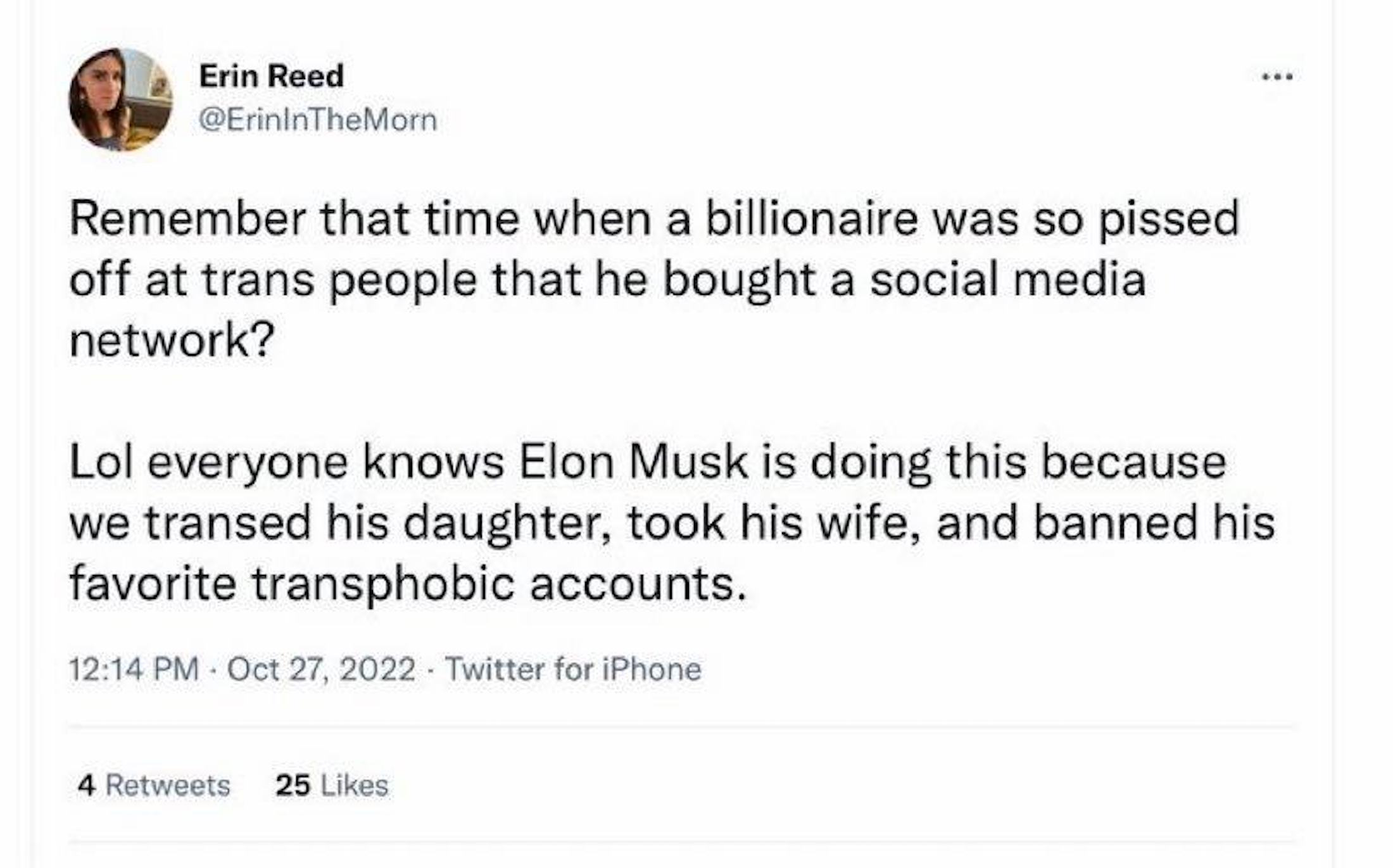Click "trans people" in the tweet text
The height and width of the screenshot is (868, 1393).
point(339,279)
